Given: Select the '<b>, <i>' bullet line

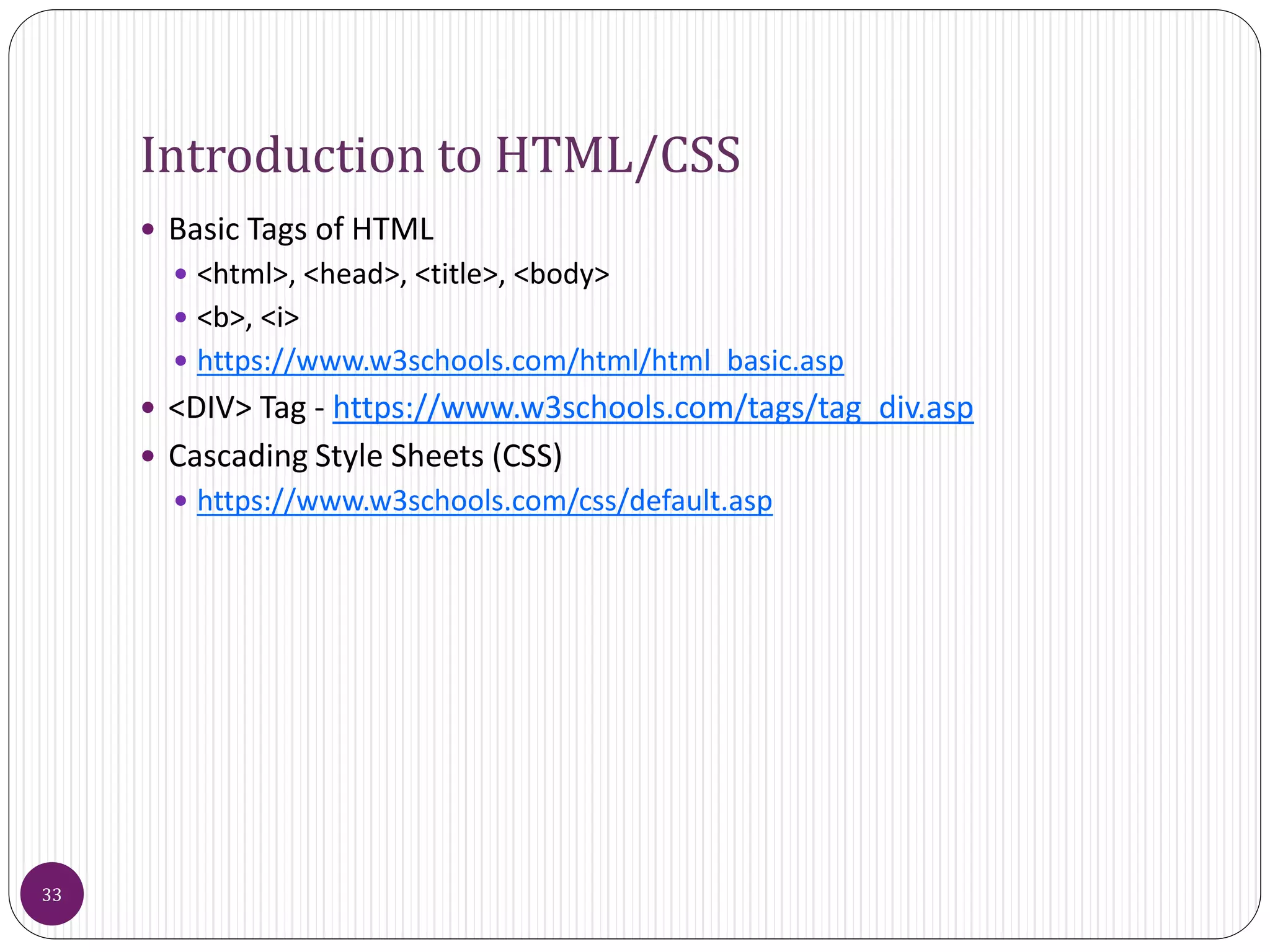Looking at the screenshot, I should coord(248,317).
